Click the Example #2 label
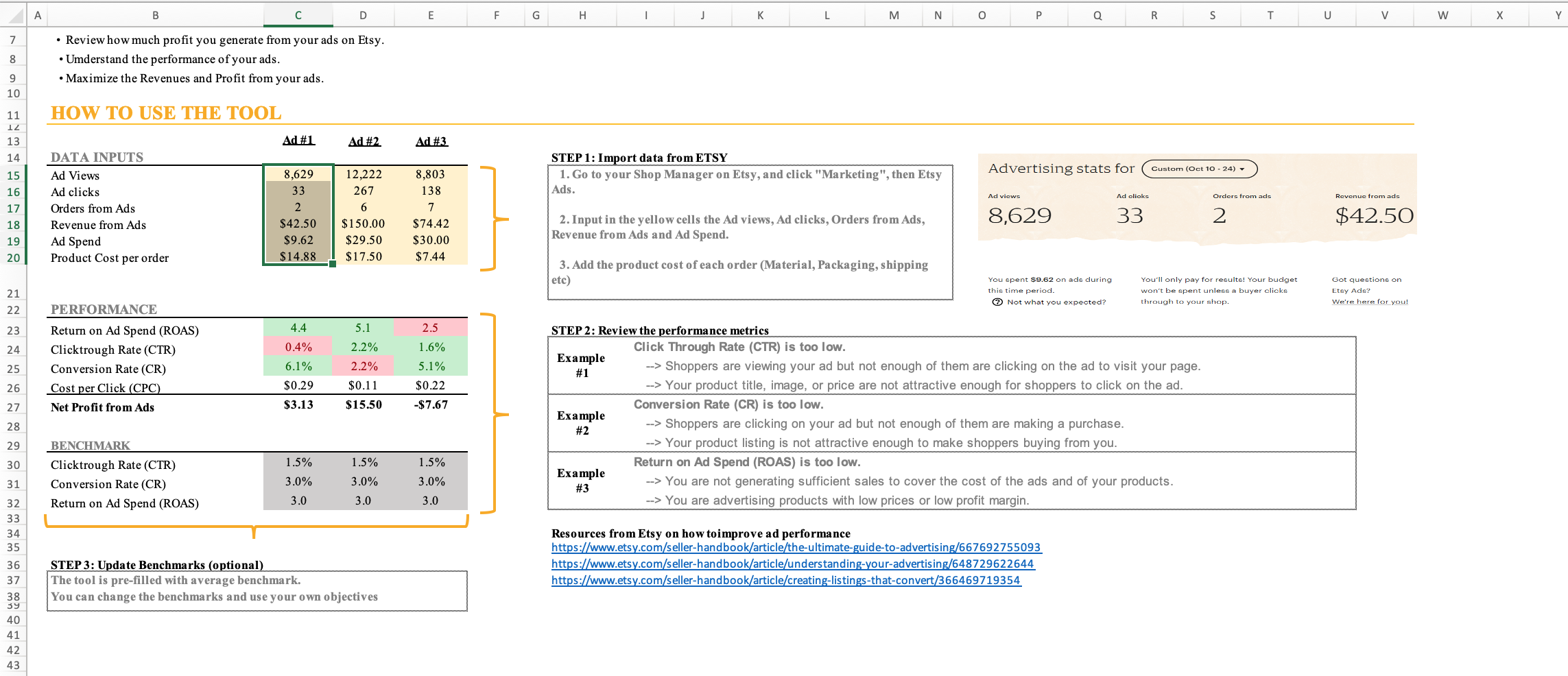1568x676 pixels. 581,423
